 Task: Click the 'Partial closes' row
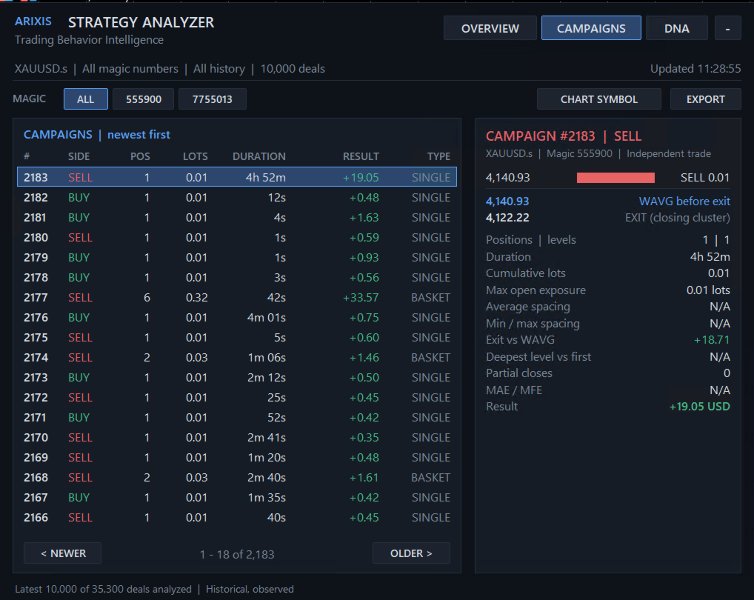tap(608, 373)
